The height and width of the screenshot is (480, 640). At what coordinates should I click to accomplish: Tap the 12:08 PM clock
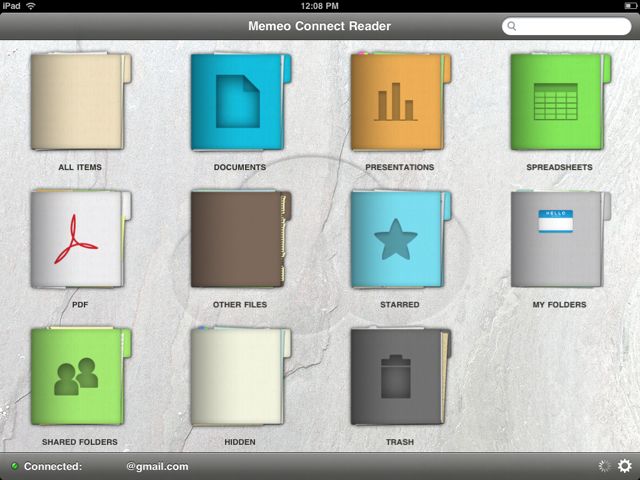pyautogui.click(x=320, y=6)
